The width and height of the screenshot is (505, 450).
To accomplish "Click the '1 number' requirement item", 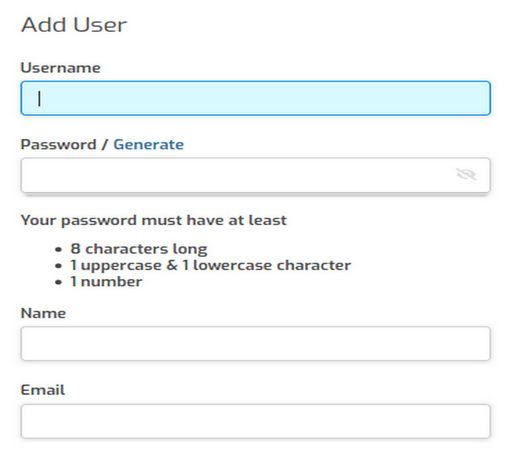I will click(106, 282).
